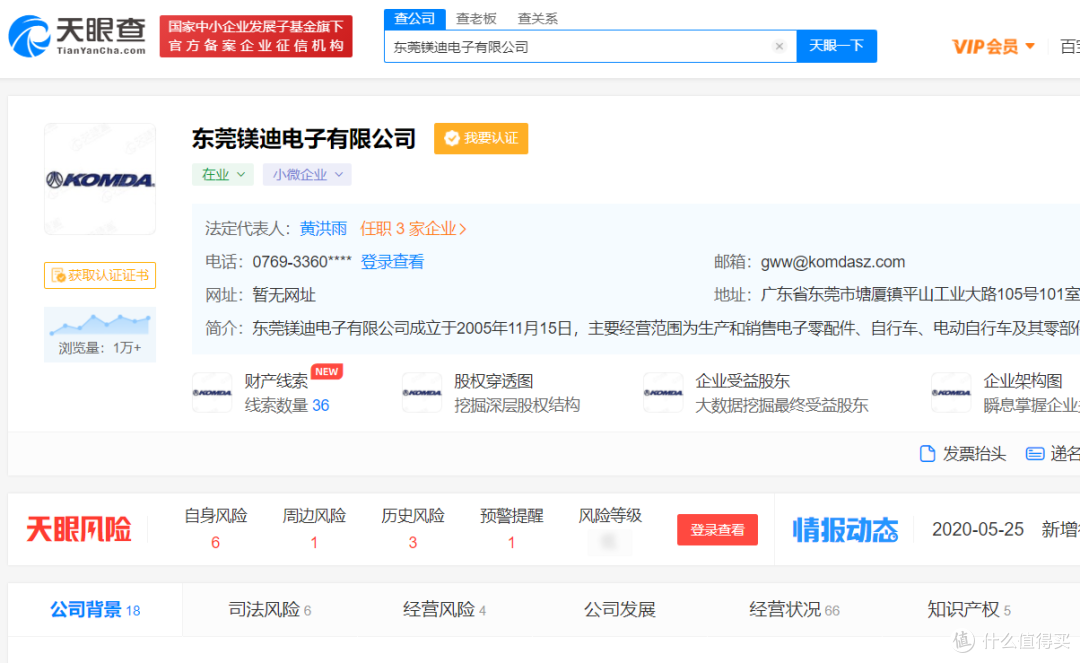This screenshot has height=663, width=1080.
Task: Click the 2020-05-25 news date
Action: point(978,529)
